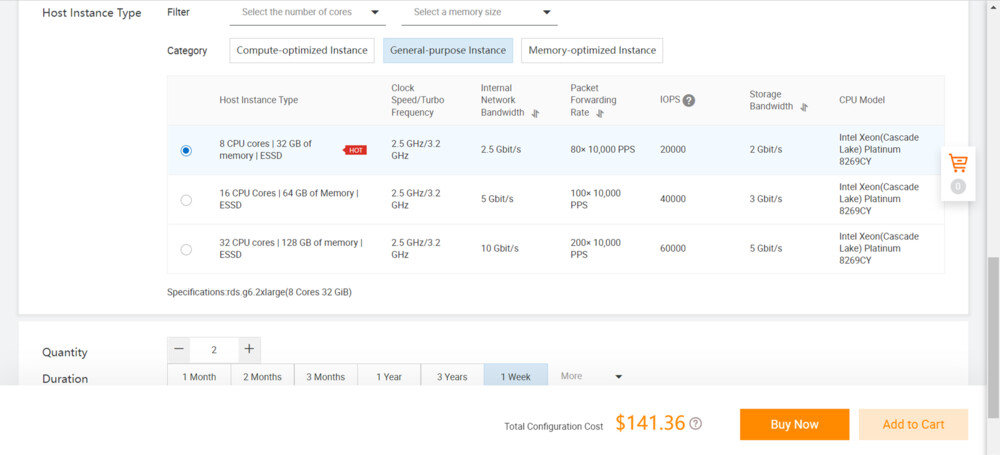Image resolution: width=1000 pixels, height=455 pixels.
Task: Click the IOPS help question mark icon
Action: pyautogui.click(x=689, y=100)
